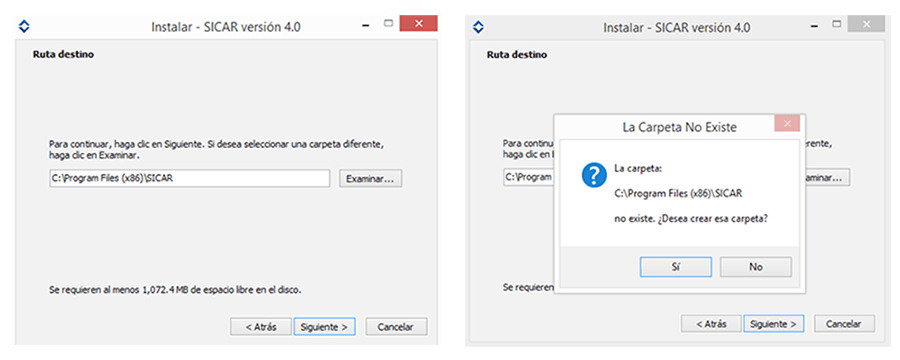Click Siguiente > in the left installer window
This screenshot has width=900, height=360.
point(324,327)
